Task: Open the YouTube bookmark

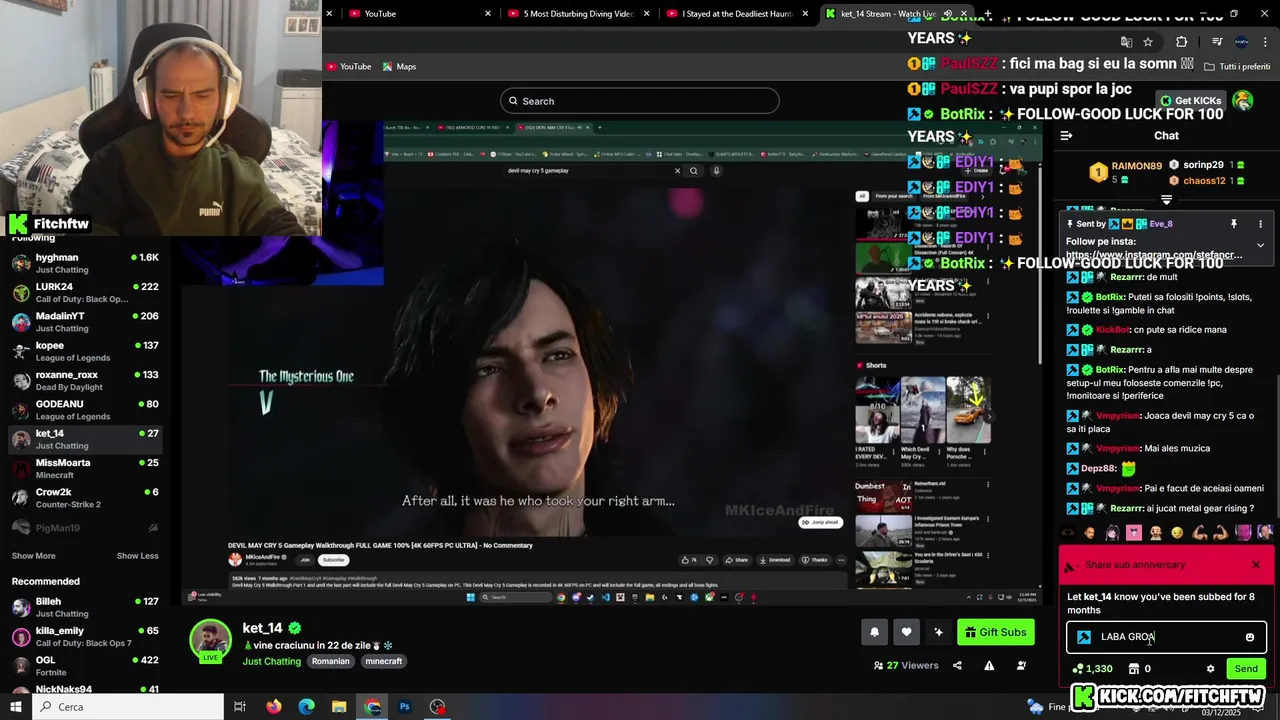Action: pos(349,66)
